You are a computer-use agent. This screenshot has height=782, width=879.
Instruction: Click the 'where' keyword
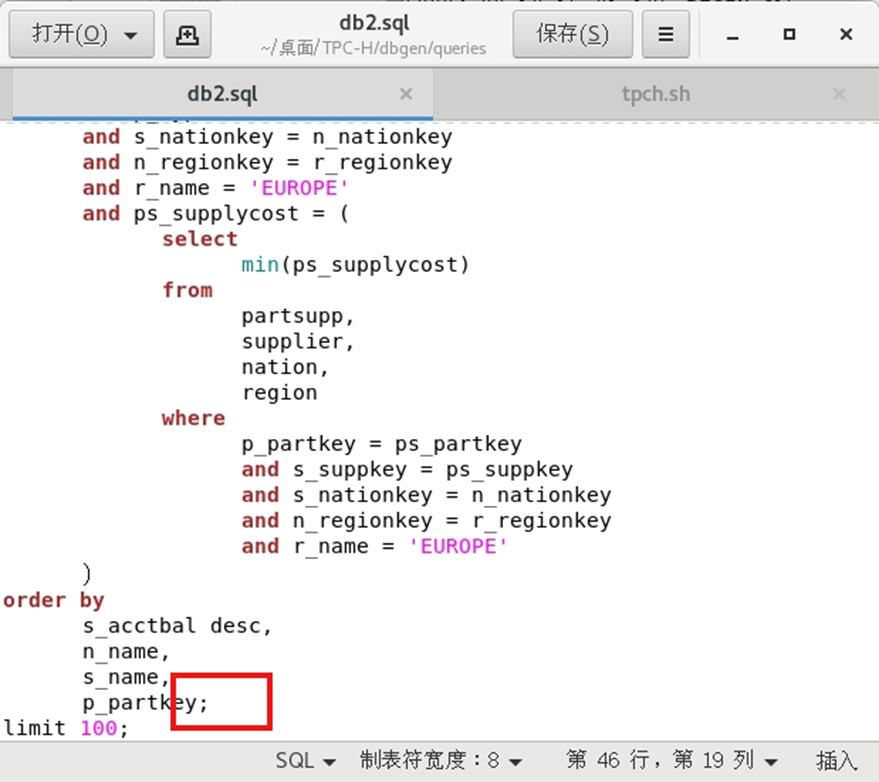(193, 418)
